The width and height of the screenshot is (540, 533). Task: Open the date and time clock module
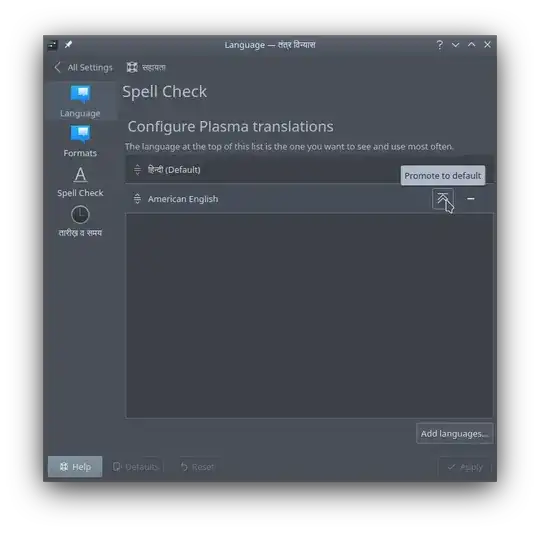pos(80,221)
